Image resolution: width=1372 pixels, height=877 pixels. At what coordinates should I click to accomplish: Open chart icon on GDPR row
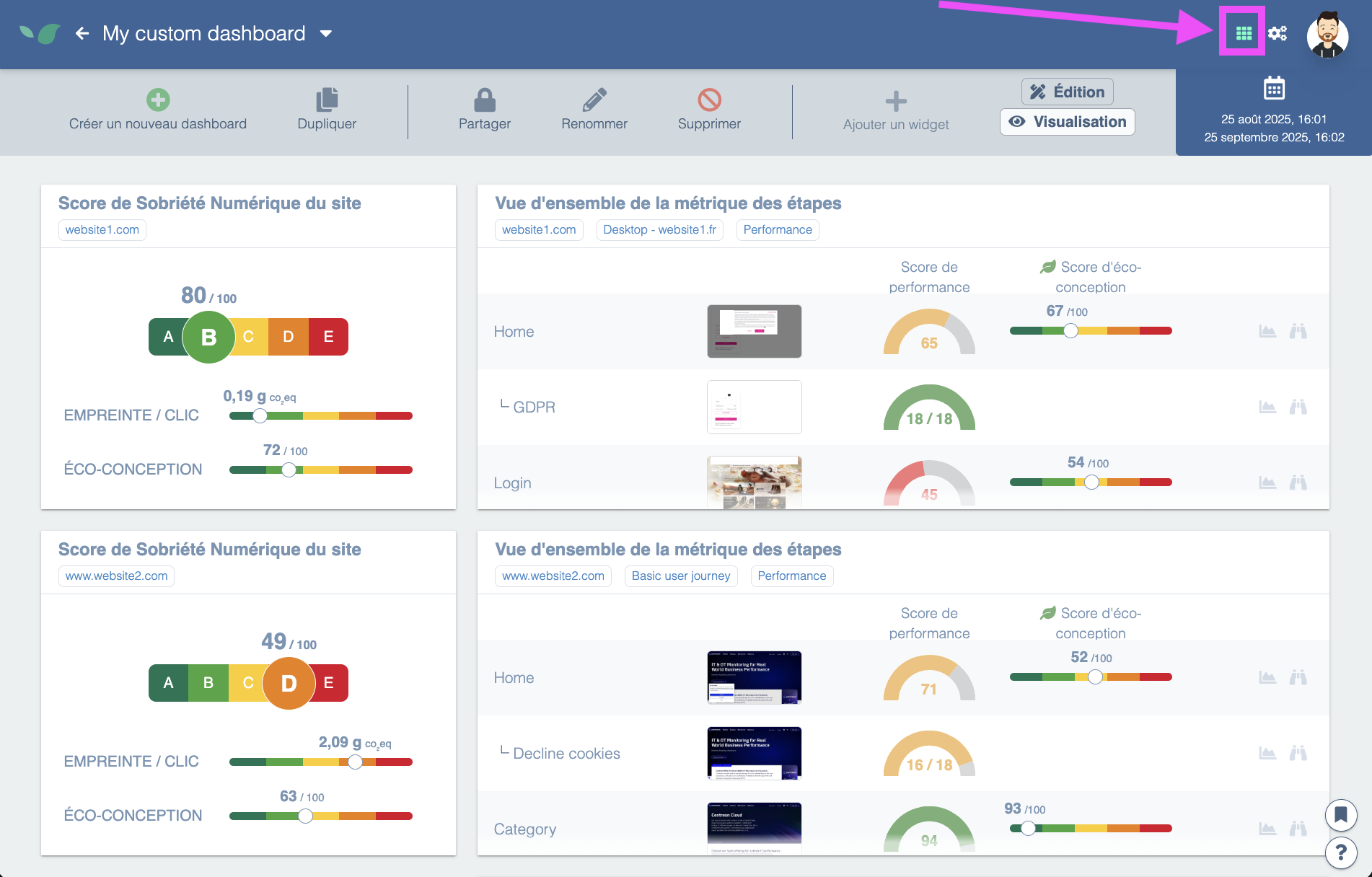(1267, 407)
